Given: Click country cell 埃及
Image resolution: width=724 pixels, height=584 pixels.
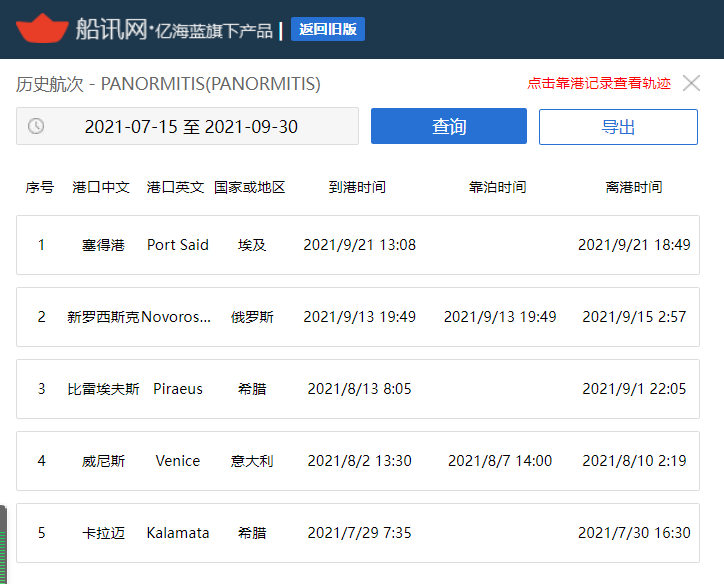Looking at the screenshot, I should point(252,245).
